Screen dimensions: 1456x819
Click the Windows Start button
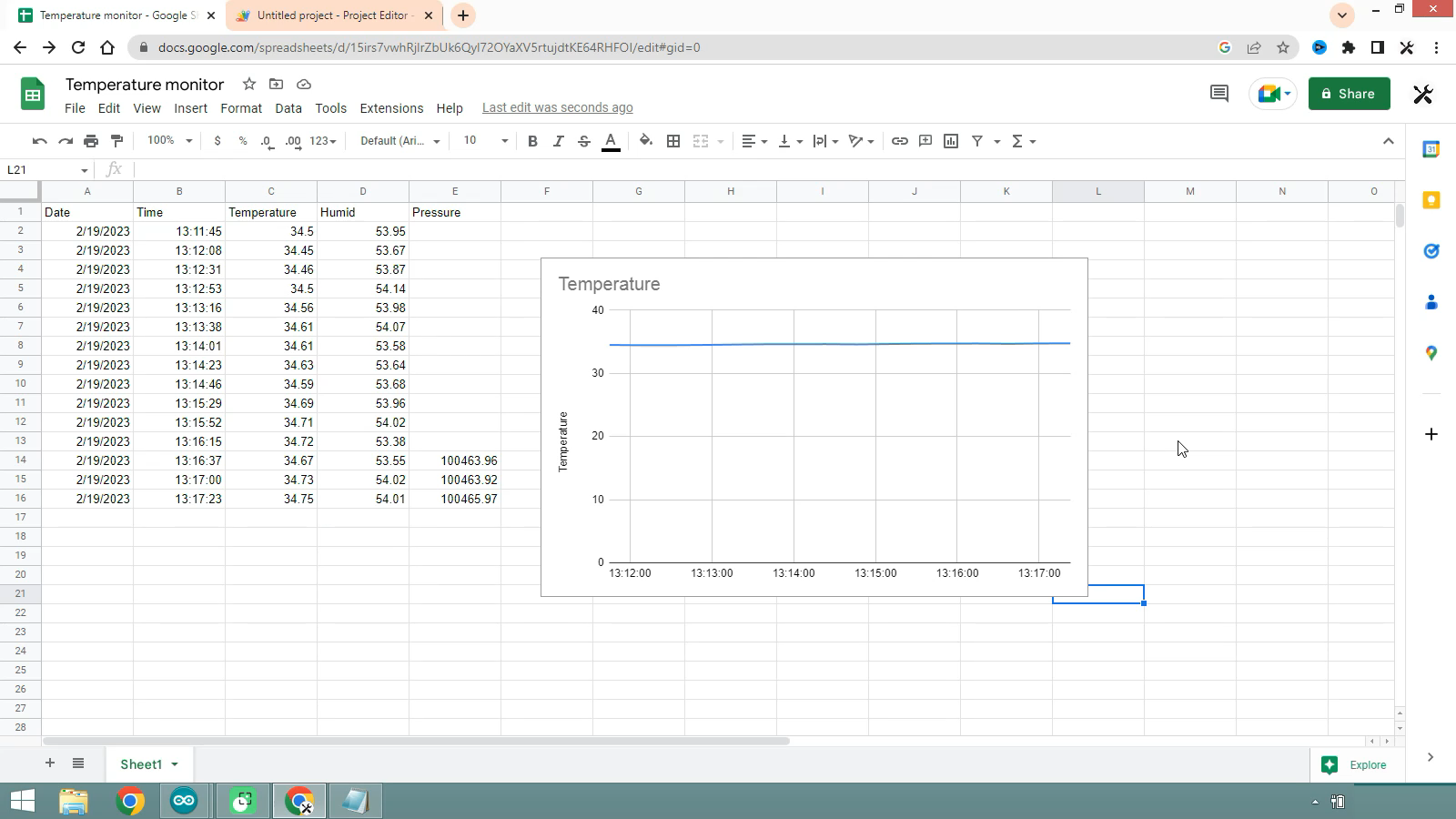(22, 801)
